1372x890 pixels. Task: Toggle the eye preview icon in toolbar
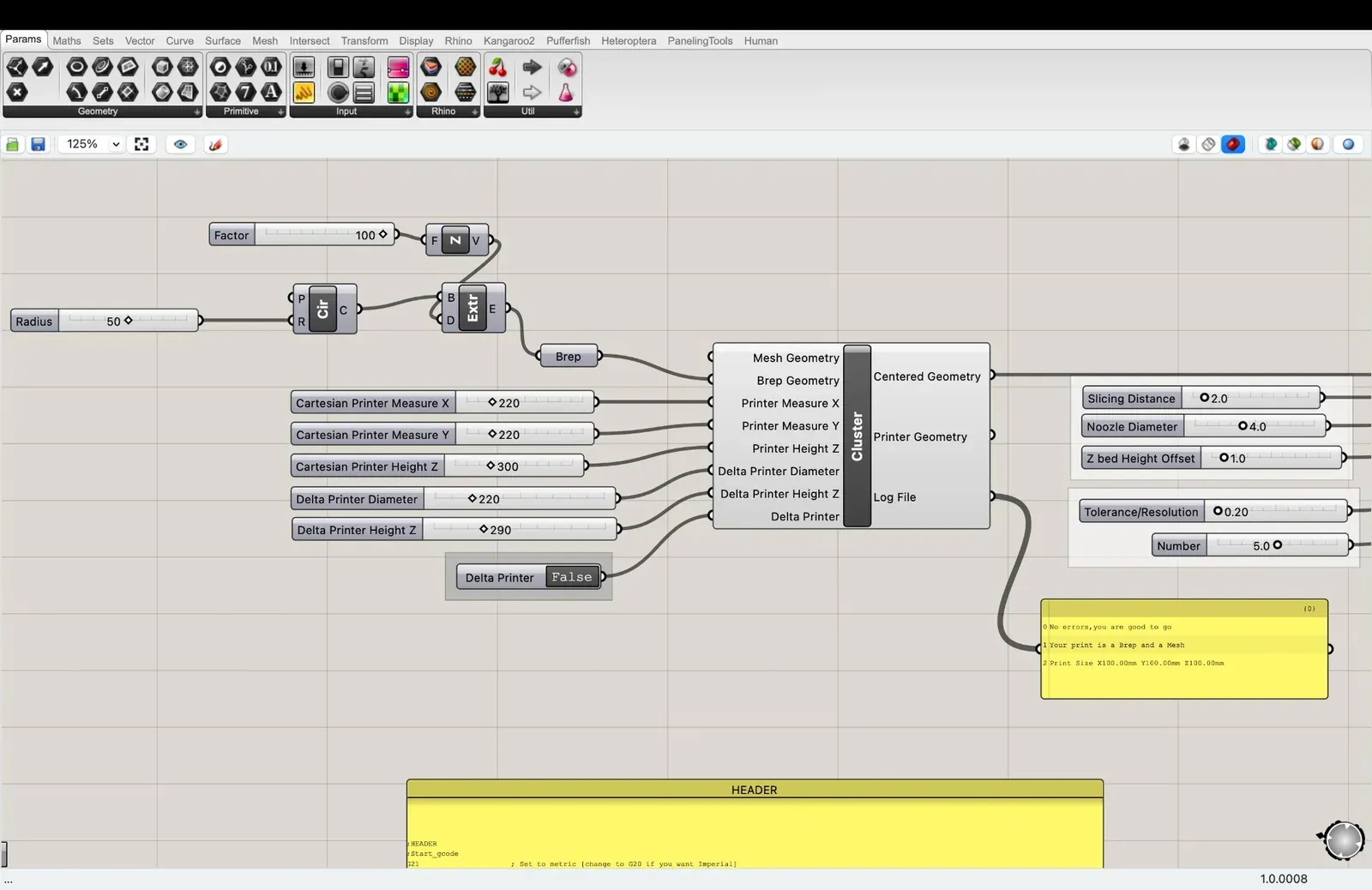tap(180, 144)
